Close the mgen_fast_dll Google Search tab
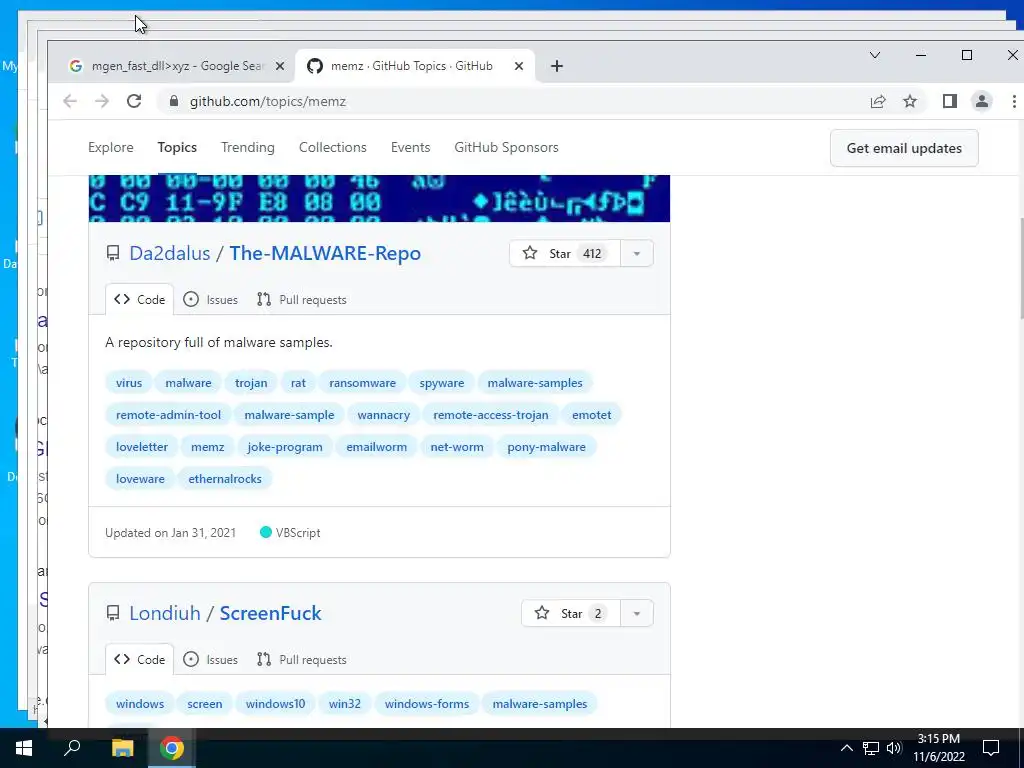This screenshot has height=768, width=1024. pos(280,66)
